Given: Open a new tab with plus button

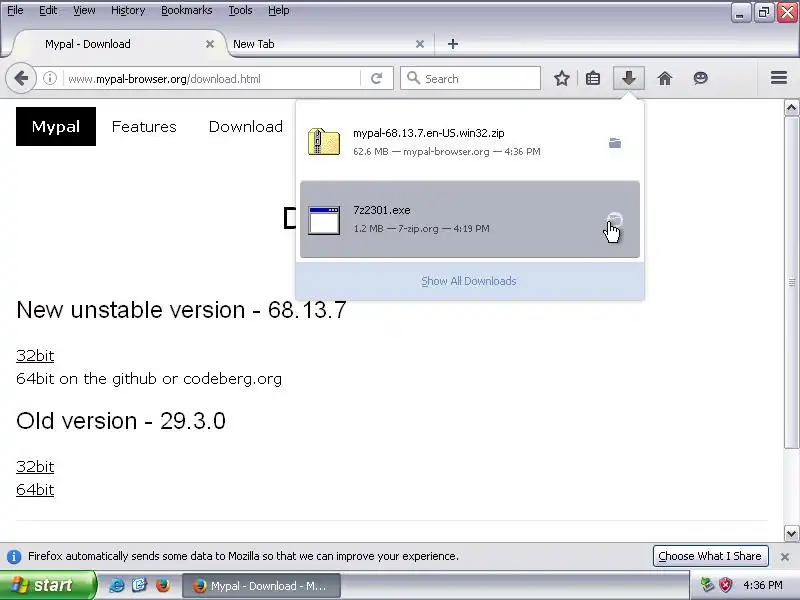Looking at the screenshot, I should 453,44.
